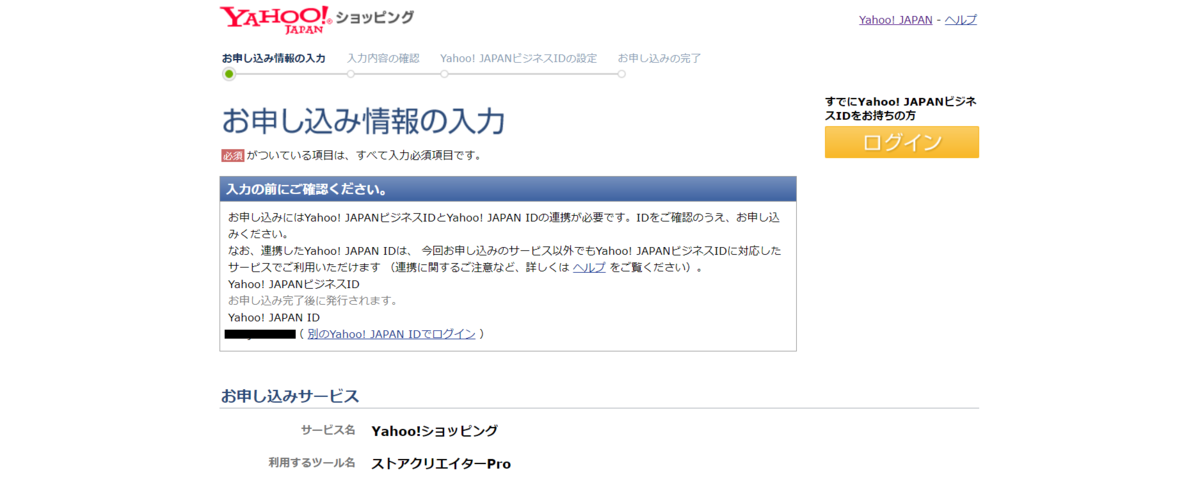
Task: Click the blacked-out Yahoo! JAPAN ID value
Action: click(260, 334)
